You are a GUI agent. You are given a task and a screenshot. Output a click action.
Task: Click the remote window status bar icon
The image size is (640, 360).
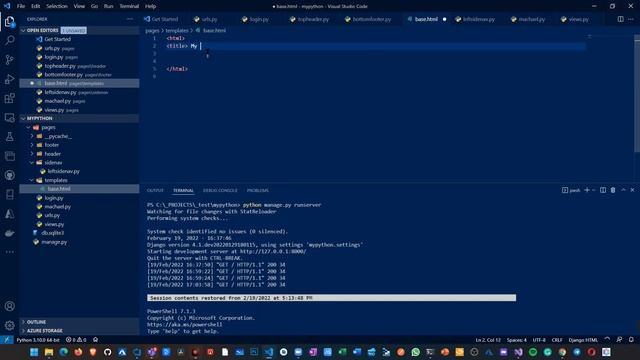pos(7,340)
